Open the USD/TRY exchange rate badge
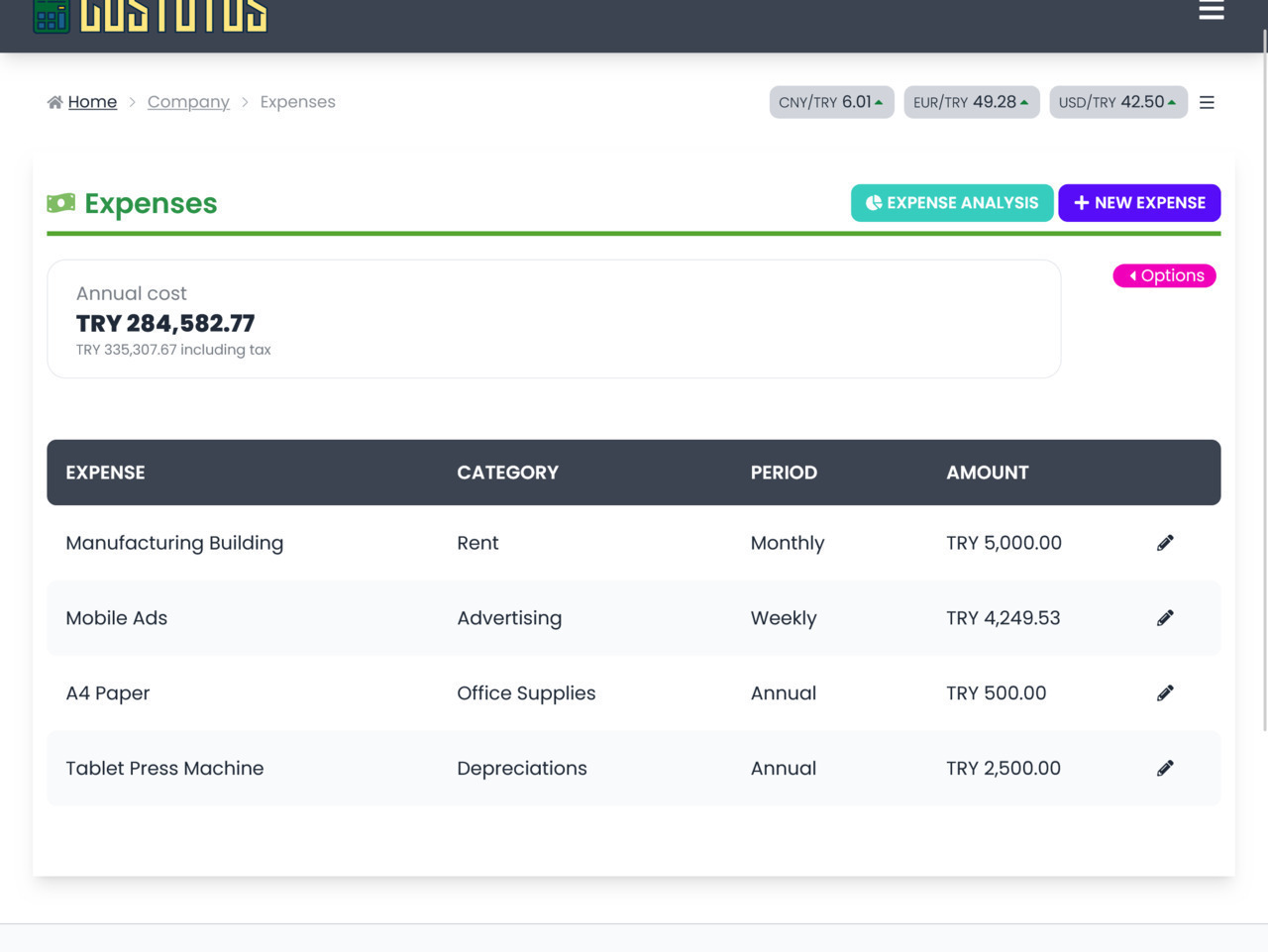Image resolution: width=1268 pixels, height=952 pixels. (x=1117, y=102)
